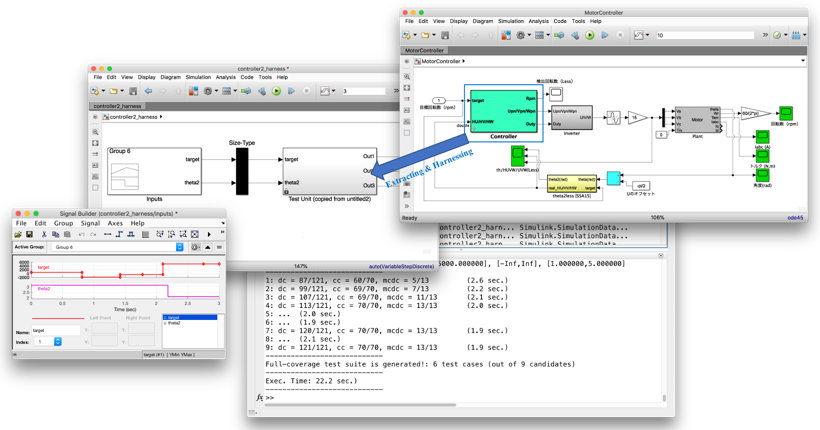The image size is (820, 430).
Task: Select theta2 in Signal Builder signal list
Action: click(174, 323)
